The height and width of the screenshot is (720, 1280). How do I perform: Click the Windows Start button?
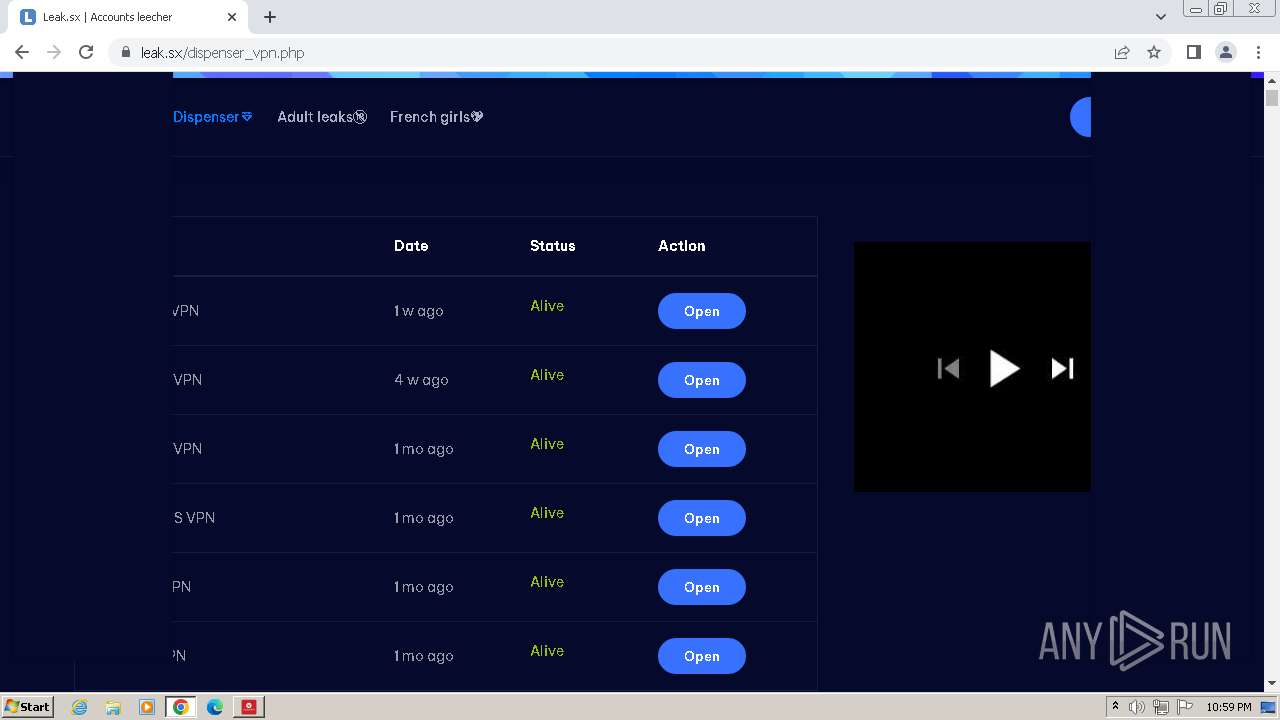[x=27, y=706]
